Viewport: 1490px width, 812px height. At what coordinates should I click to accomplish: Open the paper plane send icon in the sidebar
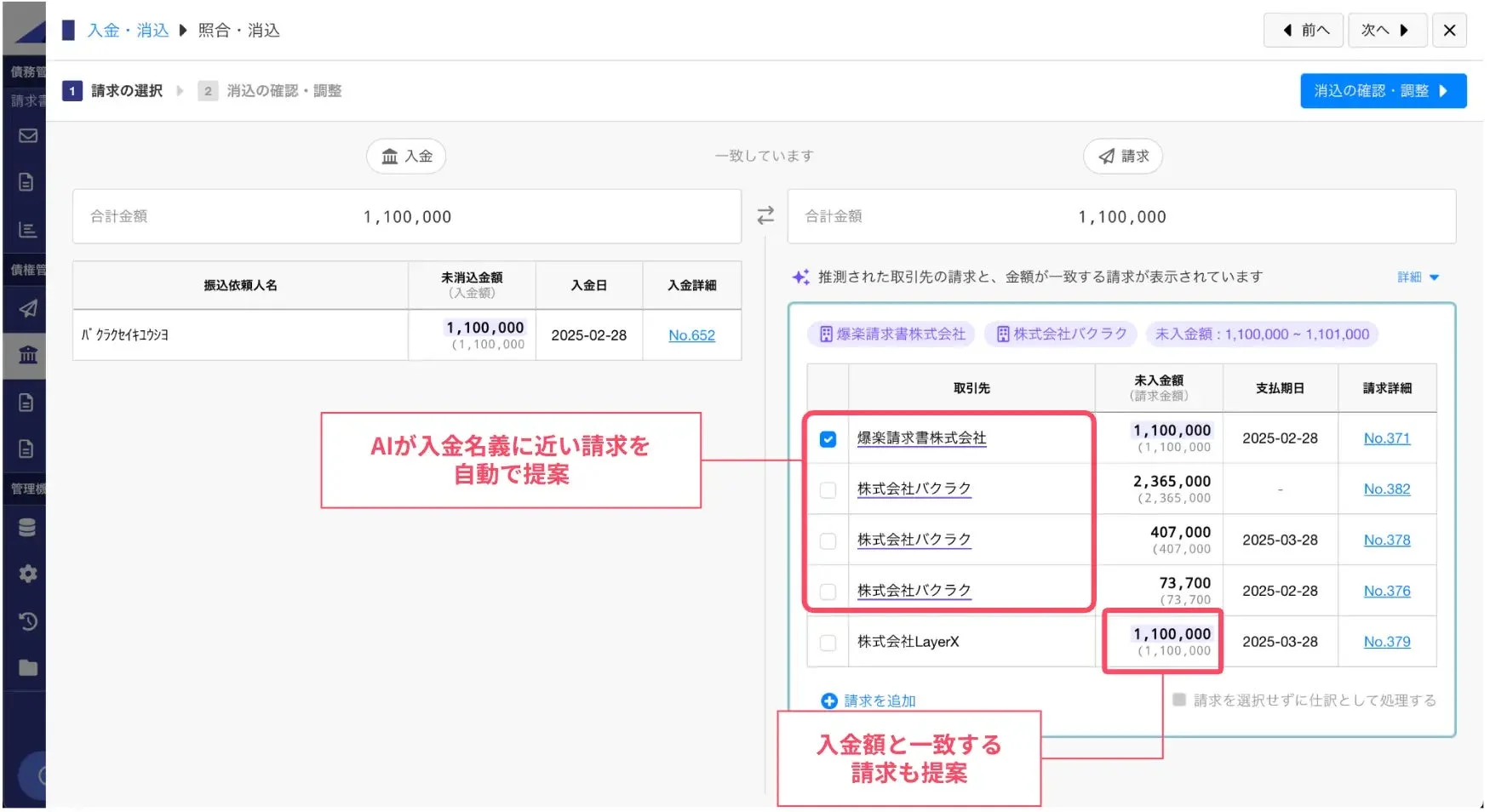tap(27, 309)
